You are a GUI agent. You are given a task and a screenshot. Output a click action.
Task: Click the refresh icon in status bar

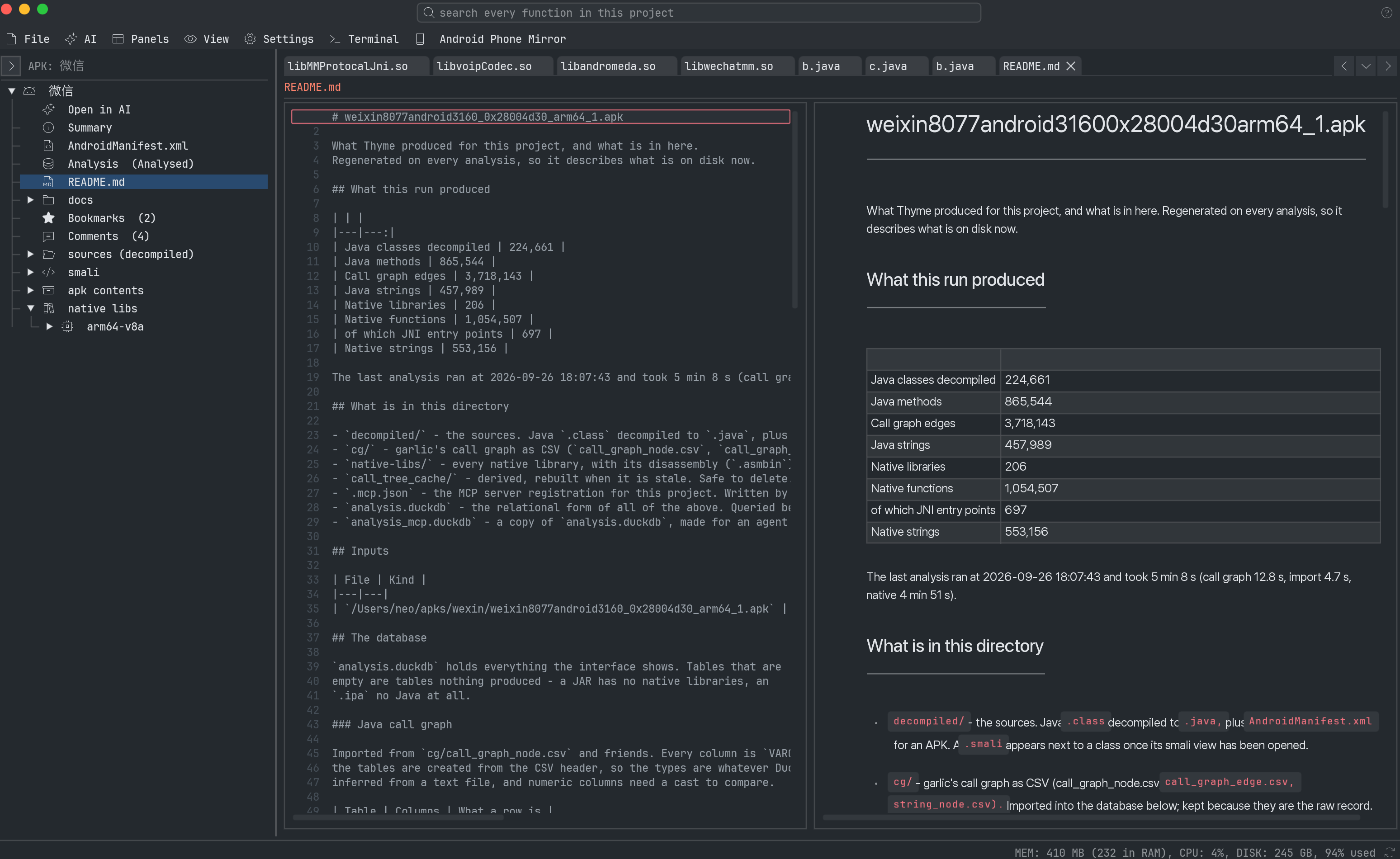coord(1389,852)
